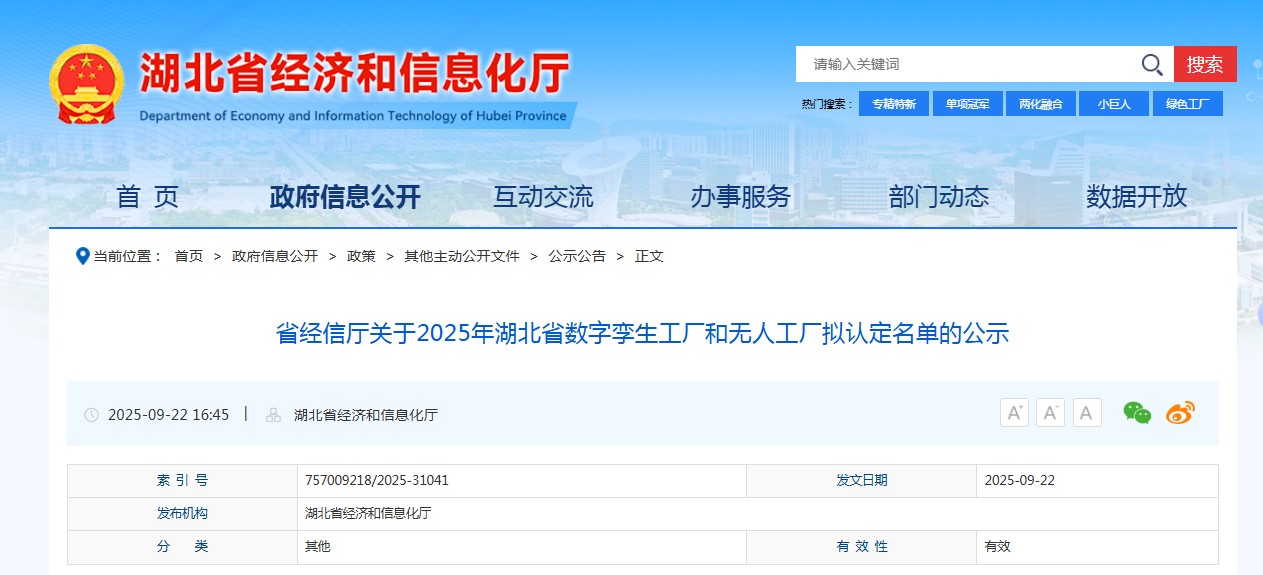Select hot search tag 小巨人

tap(1114, 104)
